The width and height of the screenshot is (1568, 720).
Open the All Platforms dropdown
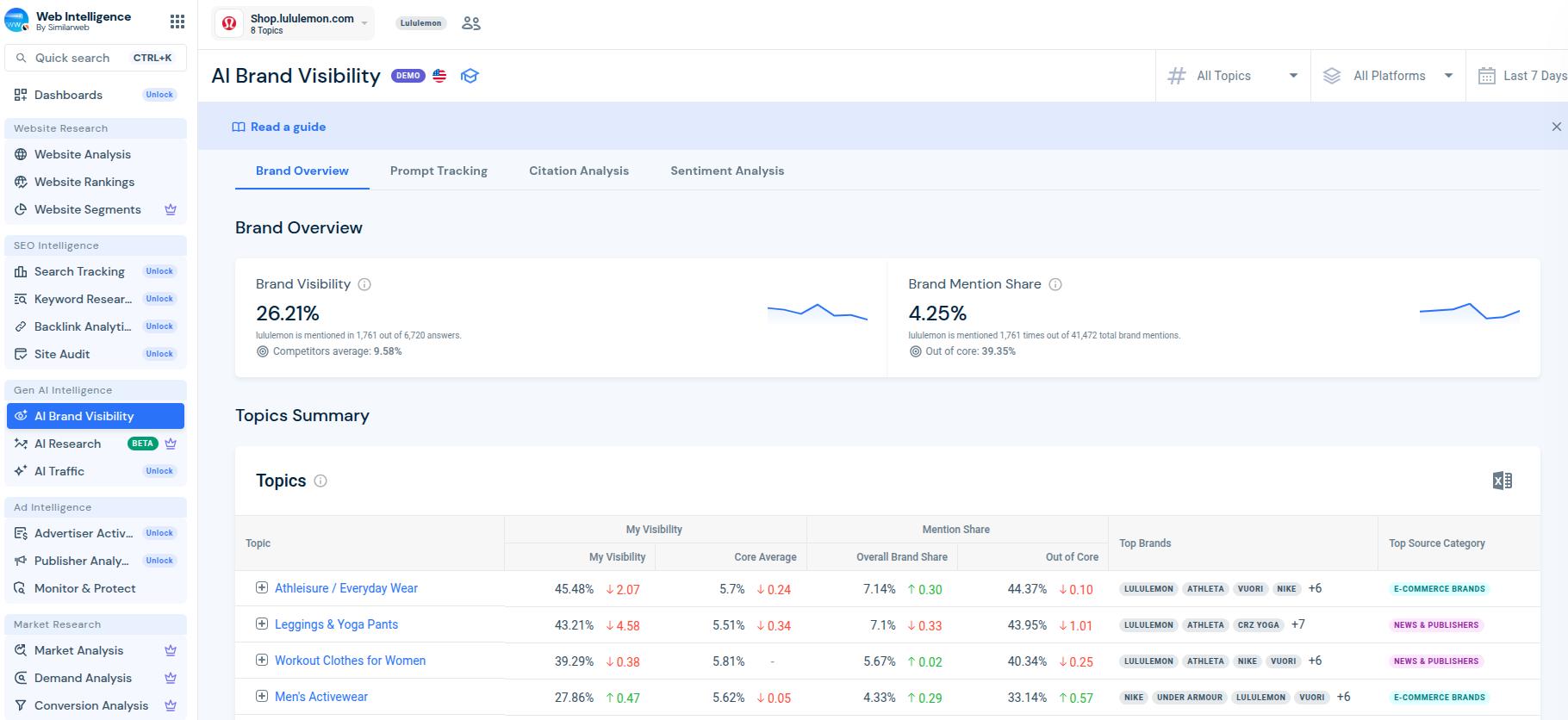(x=1388, y=76)
